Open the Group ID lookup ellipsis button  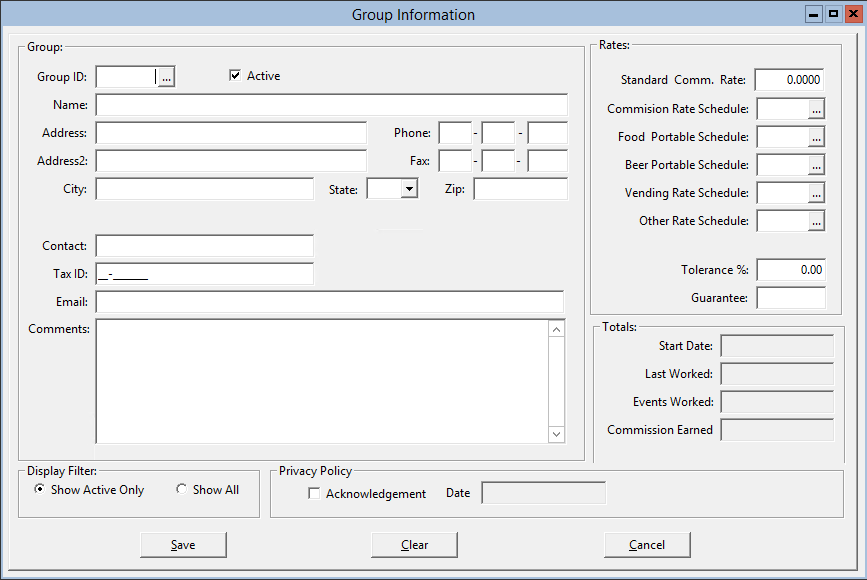coord(167,77)
